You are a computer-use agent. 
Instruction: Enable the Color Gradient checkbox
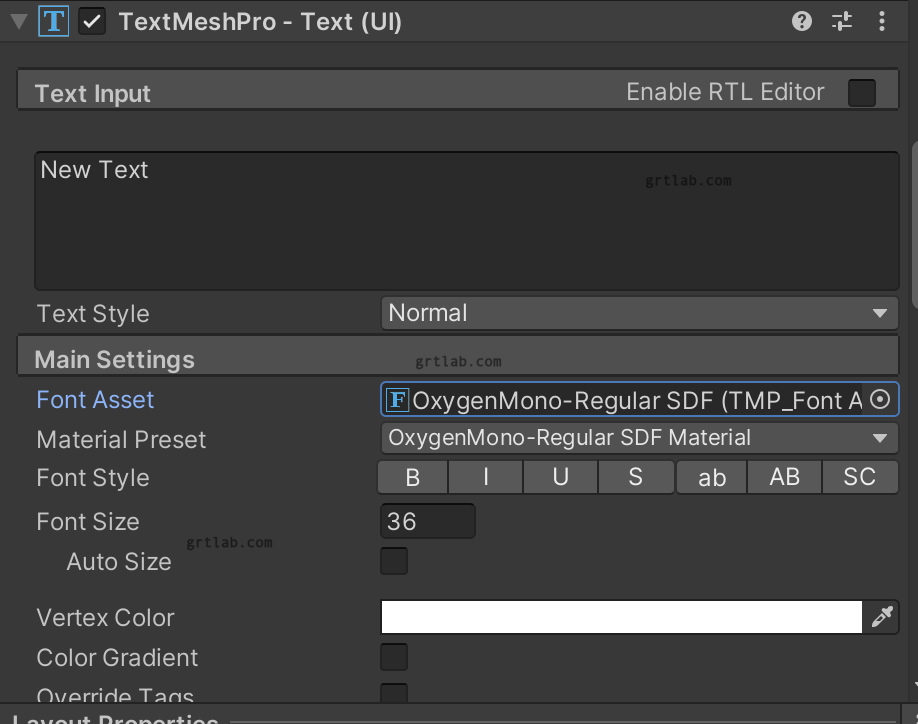pos(393,657)
